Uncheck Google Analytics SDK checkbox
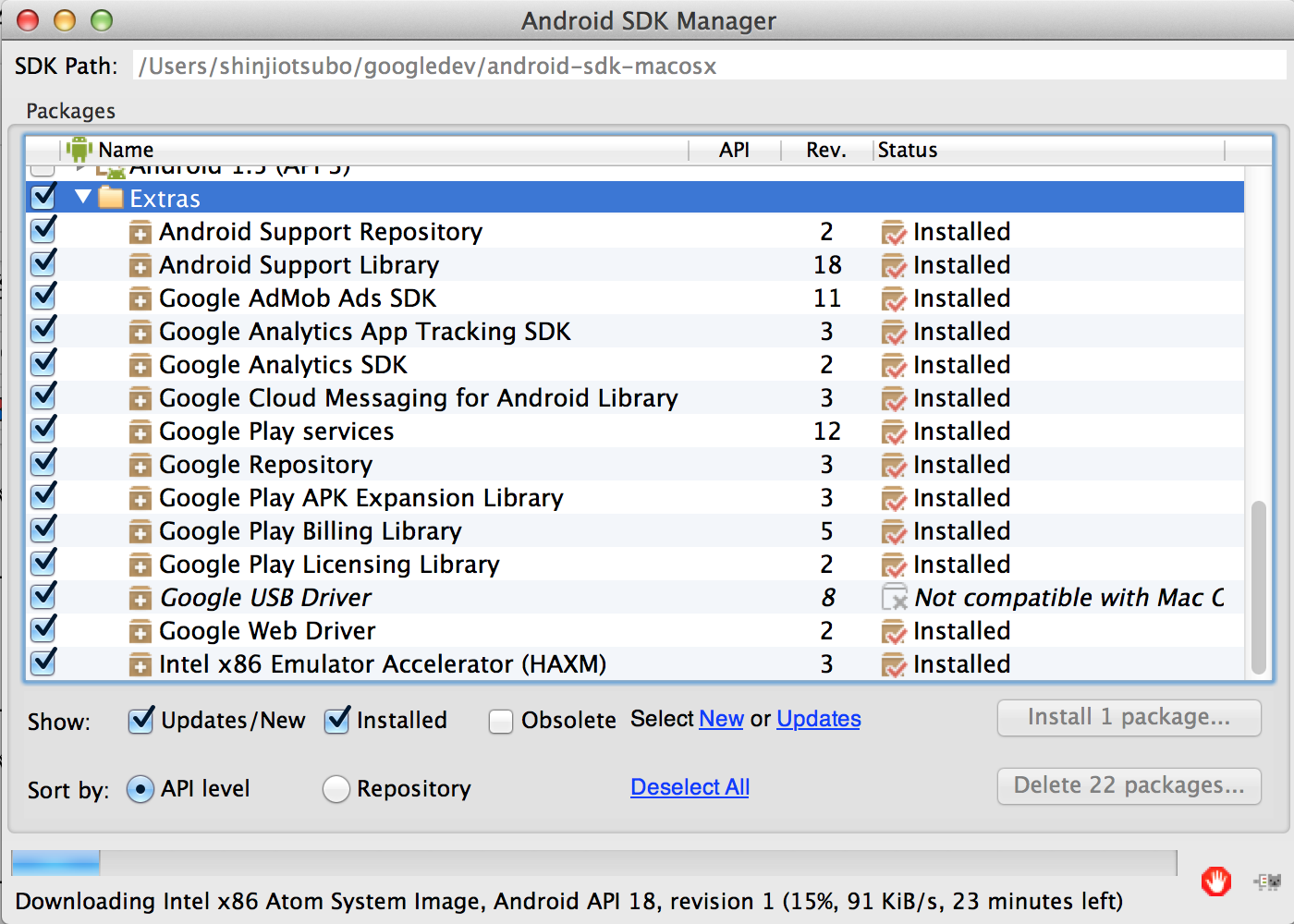Image resolution: width=1294 pixels, height=924 pixels. coord(43,363)
